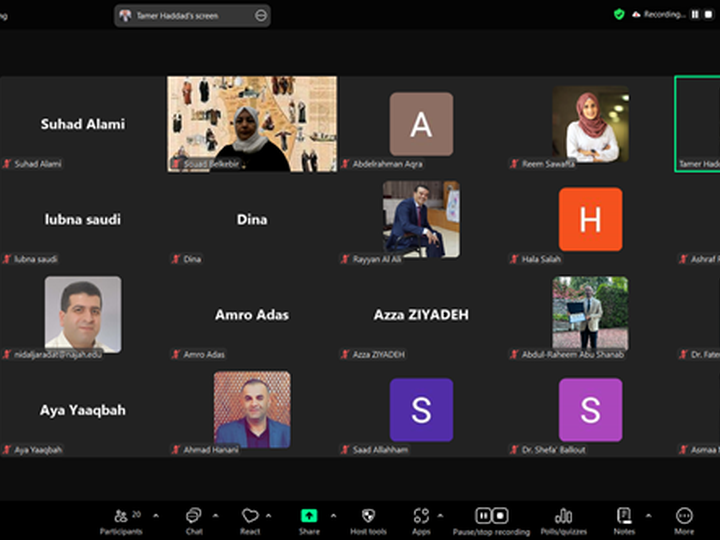Click muted mic icon beside Azza ZIYADEH
The image size is (720, 540).
[345, 354]
